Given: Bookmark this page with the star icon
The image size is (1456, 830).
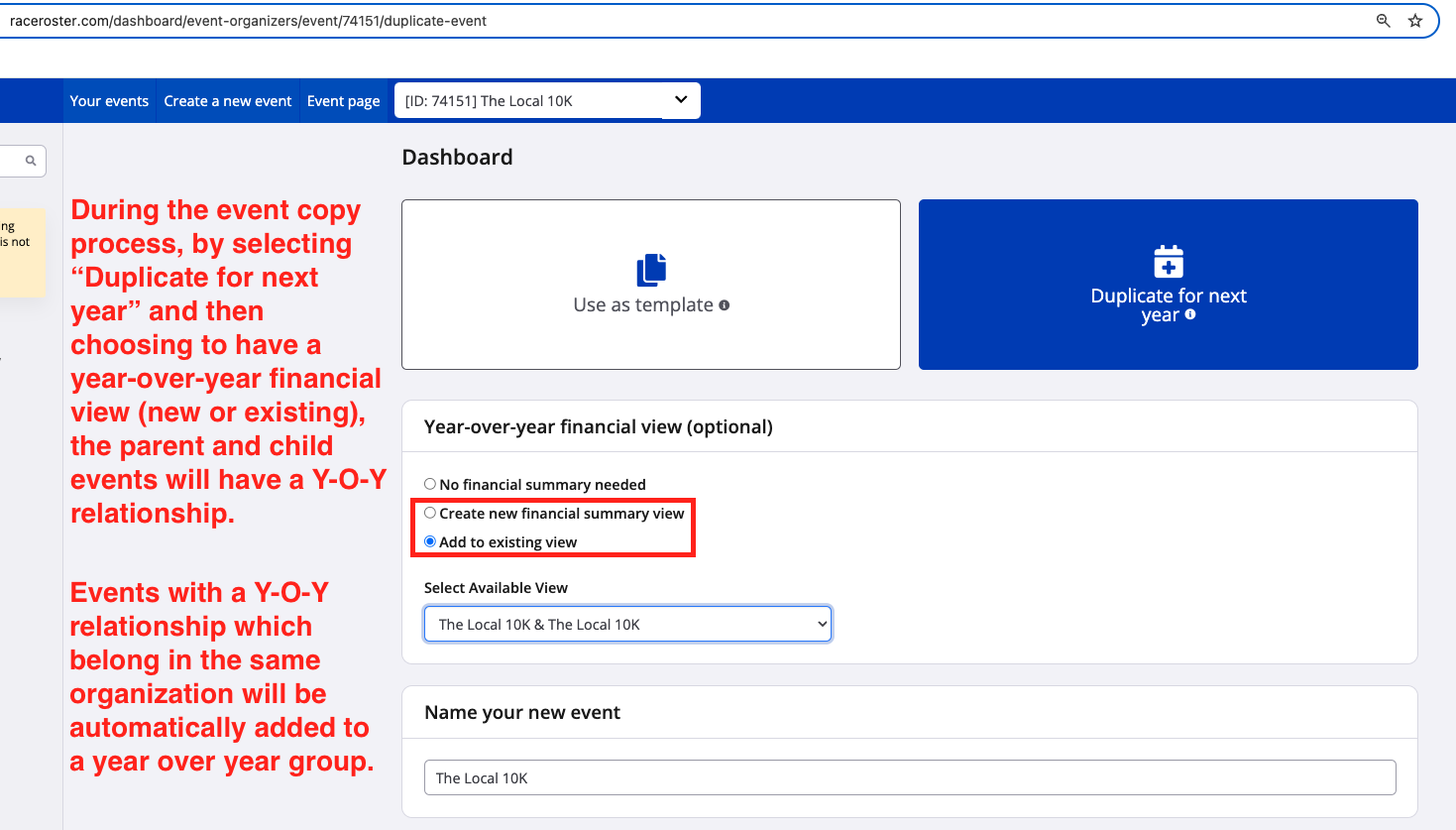Looking at the screenshot, I should pyautogui.click(x=1415, y=21).
